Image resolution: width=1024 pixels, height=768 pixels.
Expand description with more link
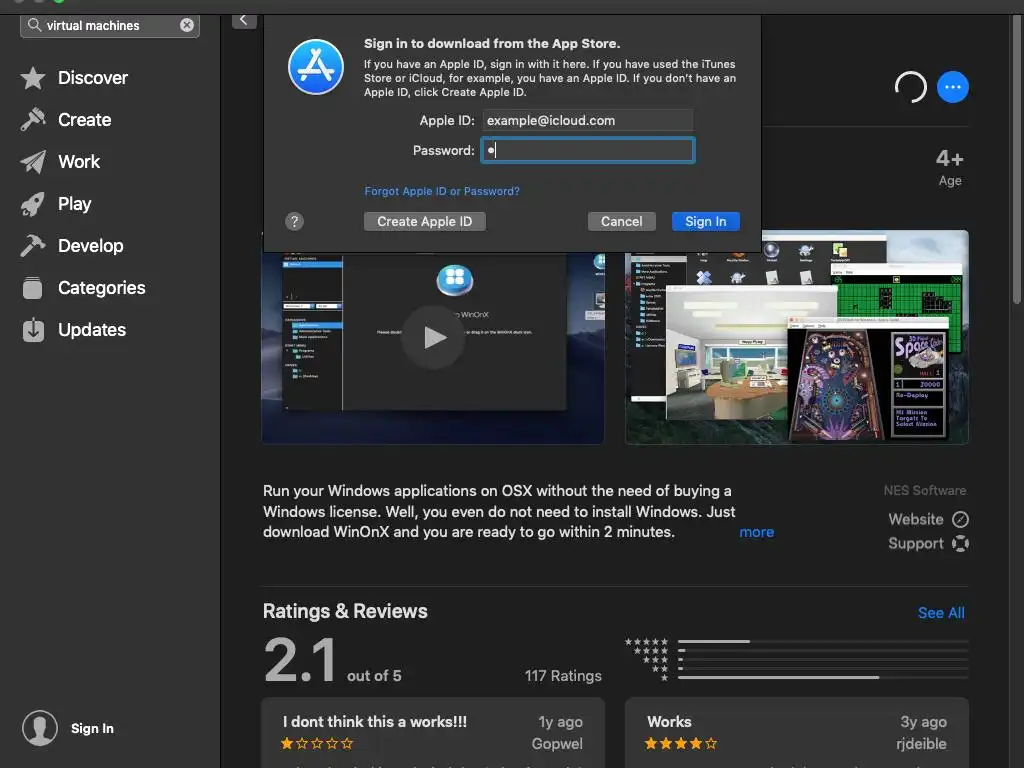756,532
